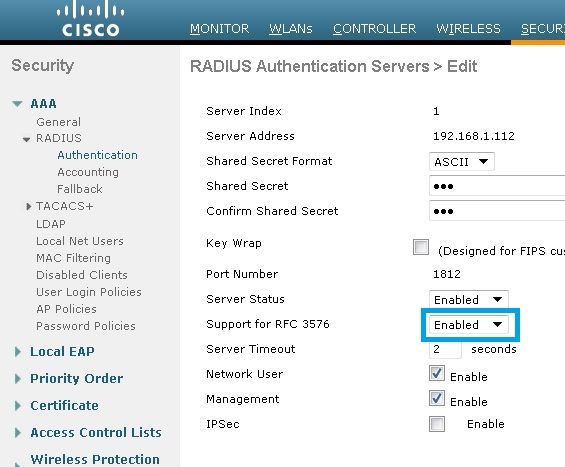This screenshot has height=467, width=565.
Task: Open AP Policies
Action: (66, 309)
